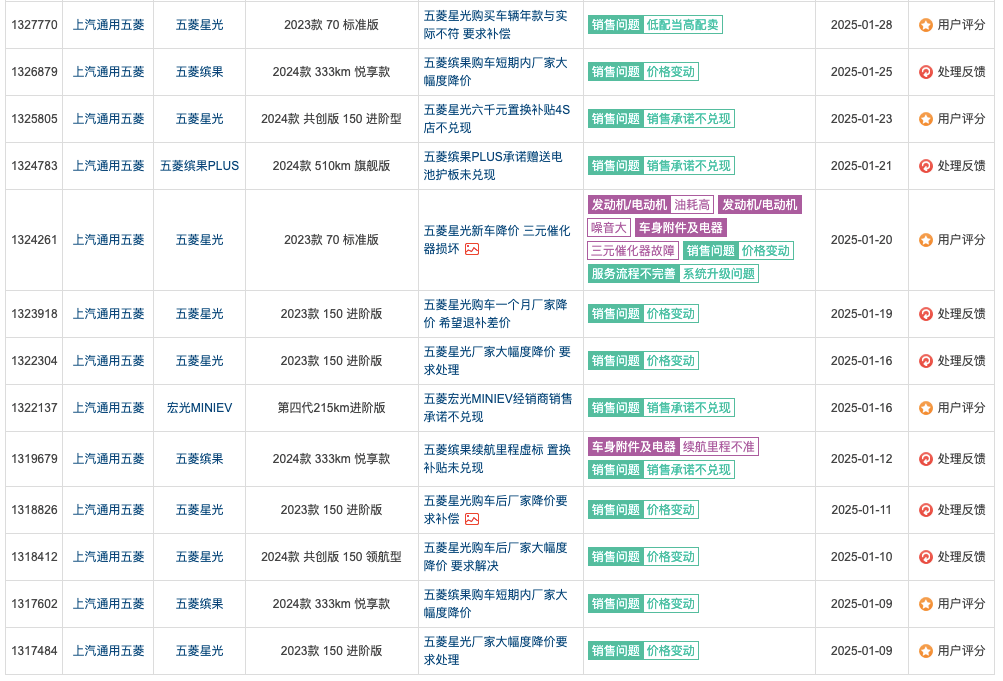1003x681 pixels.
Task: Open complaint 五菱宏光MINIEV经销商销售承诺不兑现
Action: pos(498,408)
